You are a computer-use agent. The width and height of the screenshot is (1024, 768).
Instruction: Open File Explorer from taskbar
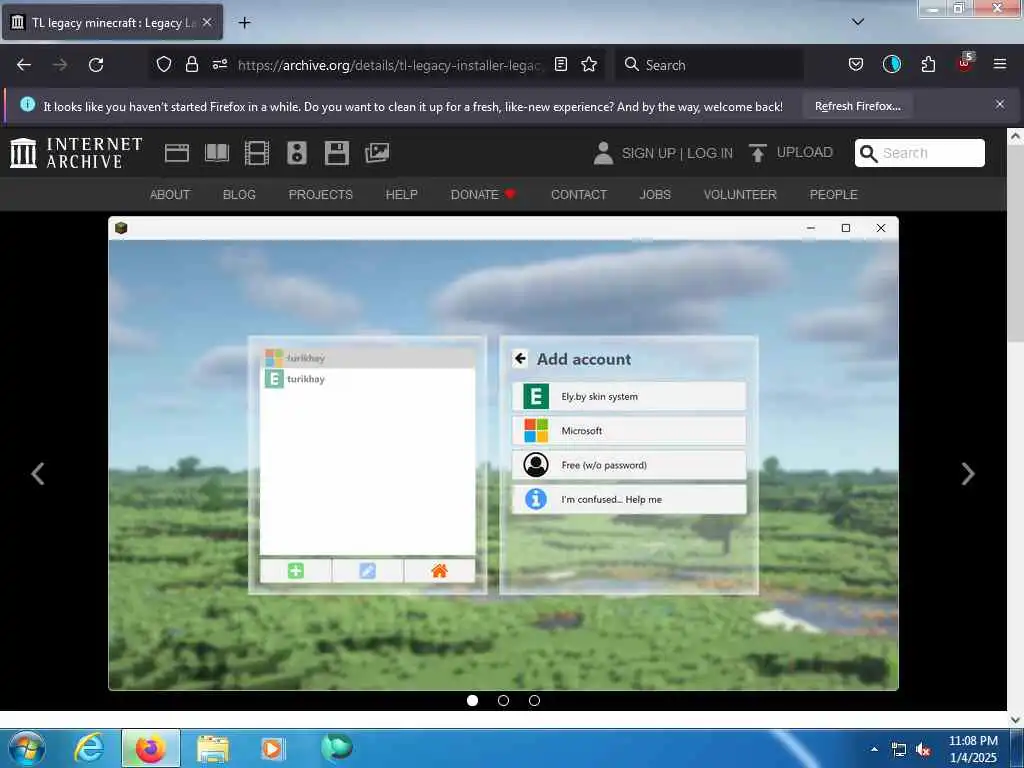point(213,749)
